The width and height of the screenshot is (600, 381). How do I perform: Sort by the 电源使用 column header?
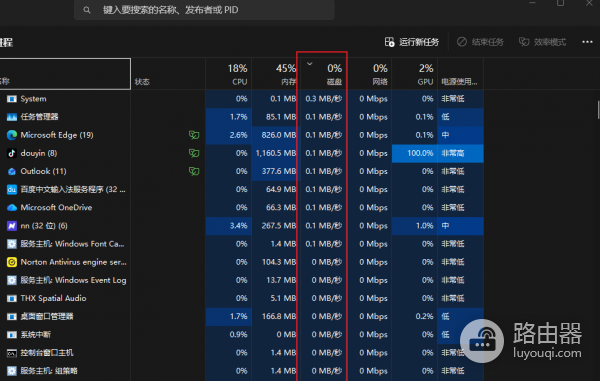coord(460,74)
